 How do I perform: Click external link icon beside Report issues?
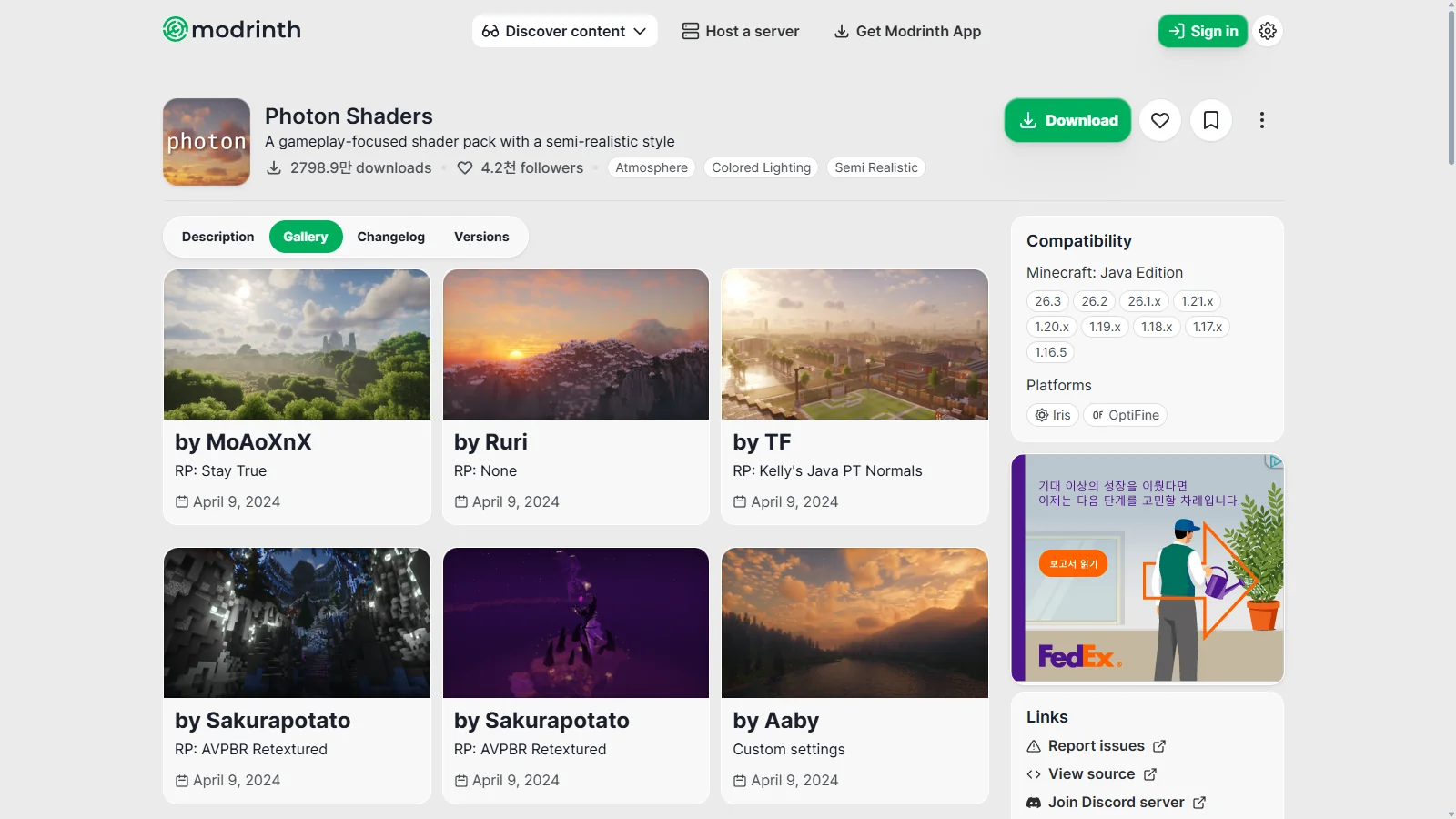pyautogui.click(x=1159, y=746)
